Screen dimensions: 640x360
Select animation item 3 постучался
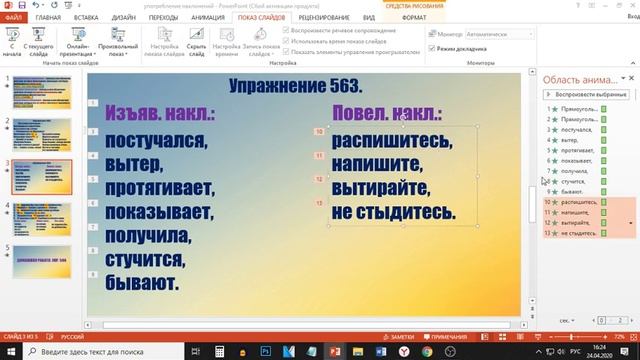point(589,130)
